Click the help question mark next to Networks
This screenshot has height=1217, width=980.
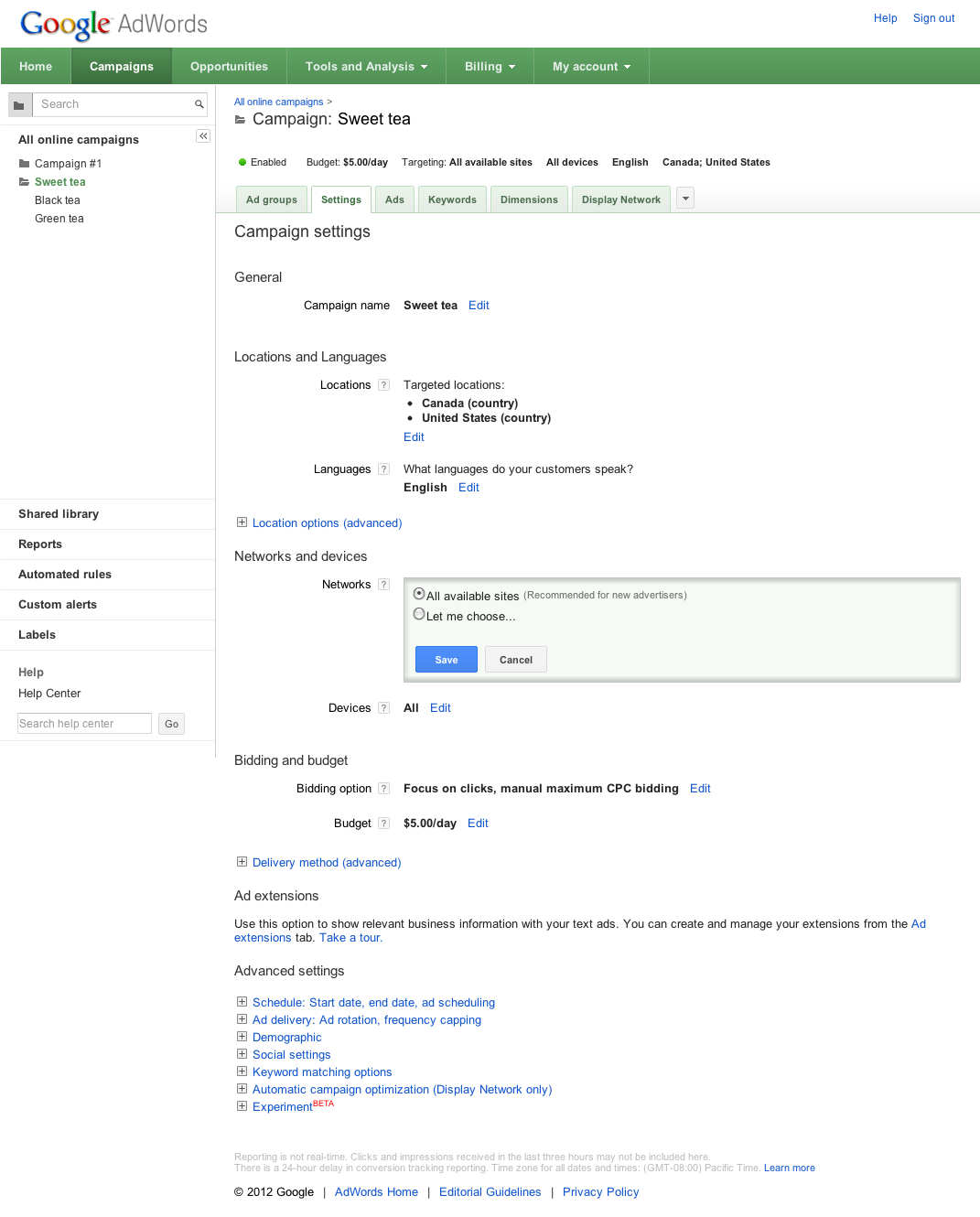(x=384, y=585)
